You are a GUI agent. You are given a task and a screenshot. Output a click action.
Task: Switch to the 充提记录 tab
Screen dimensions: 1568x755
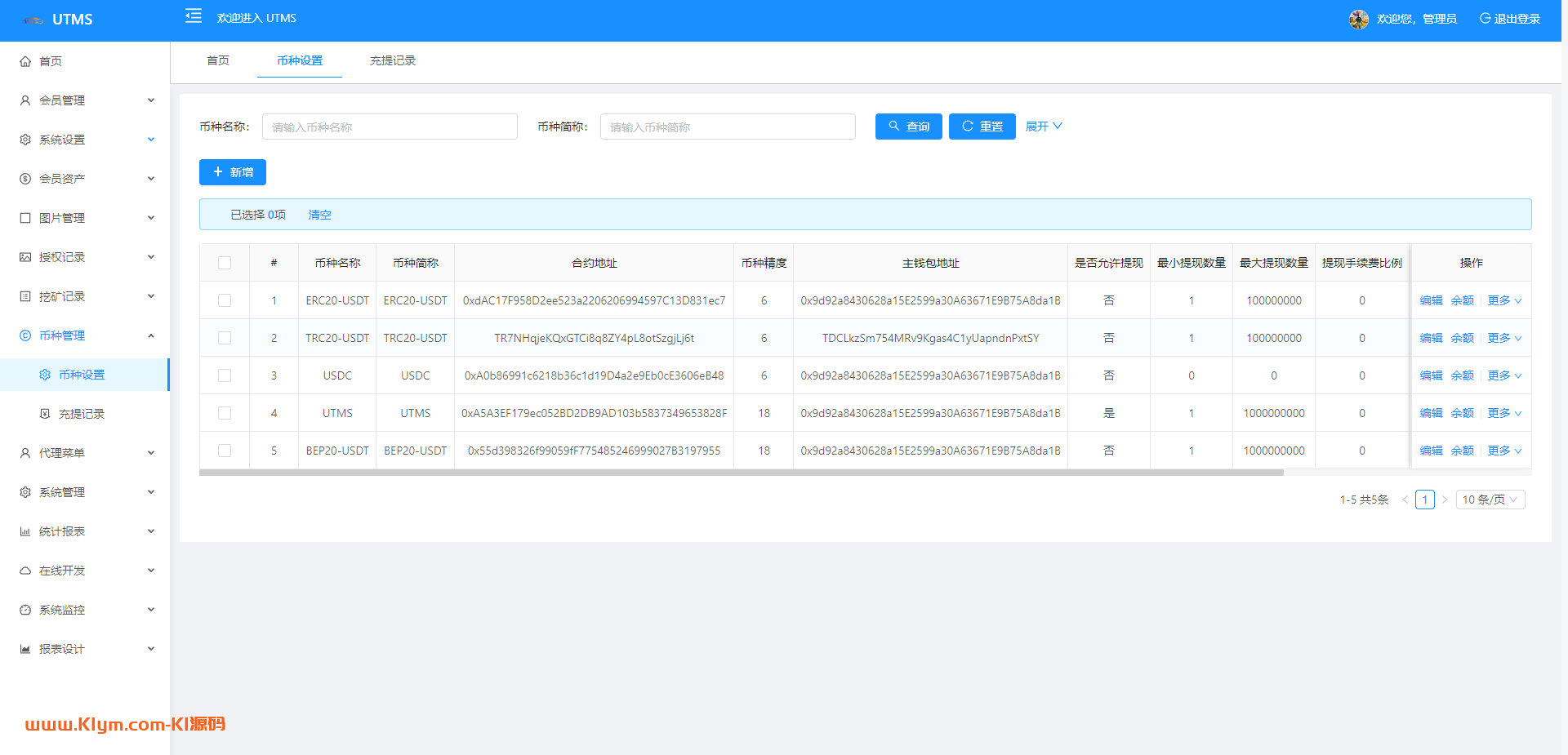[x=392, y=60]
